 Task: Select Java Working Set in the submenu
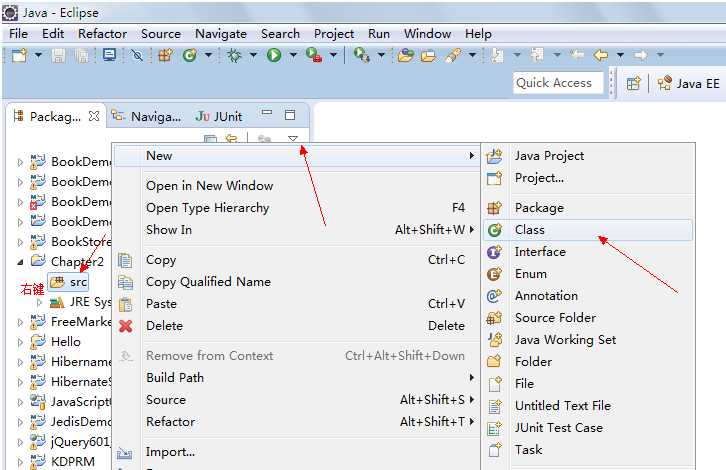click(x=588, y=340)
